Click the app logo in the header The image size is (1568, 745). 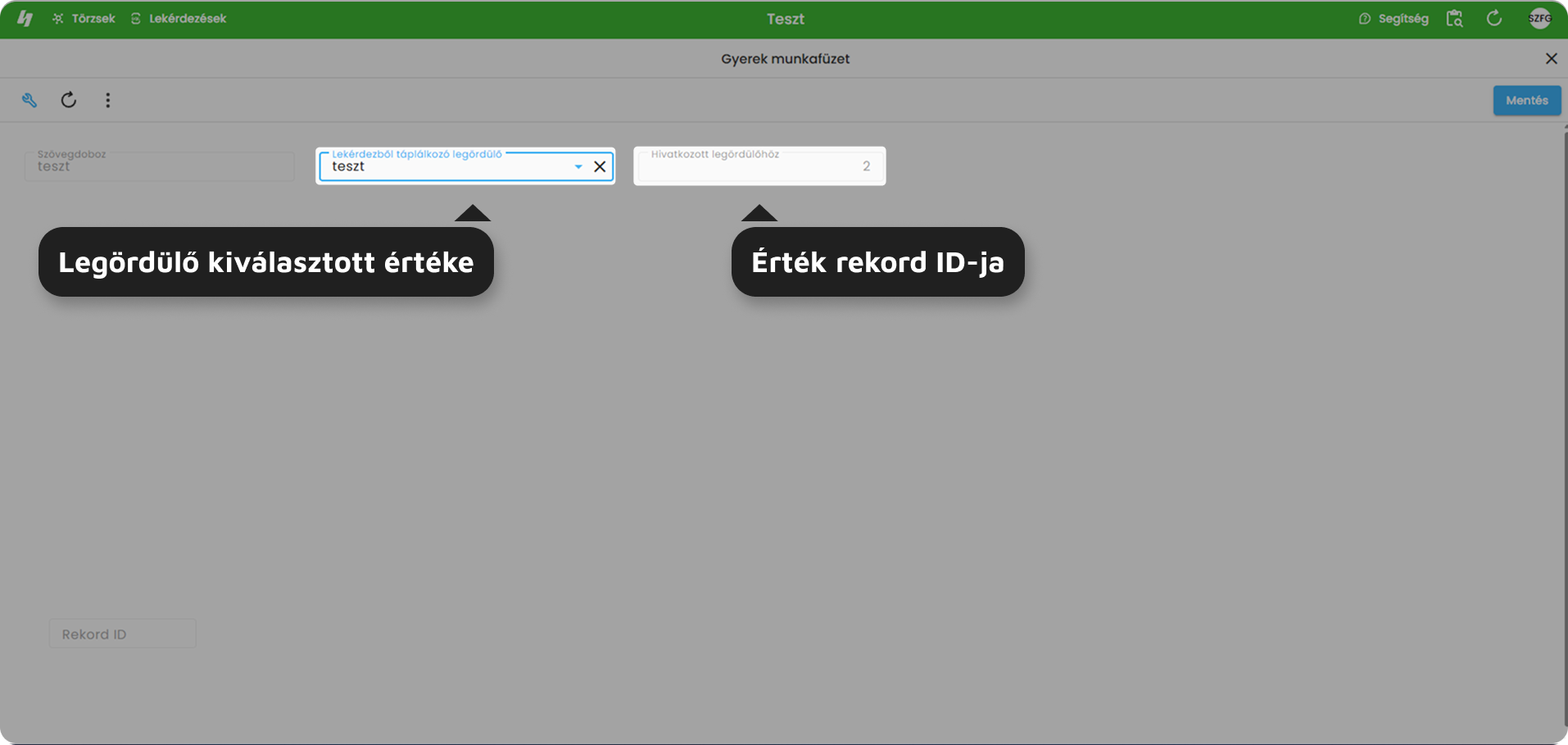(x=25, y=18)
